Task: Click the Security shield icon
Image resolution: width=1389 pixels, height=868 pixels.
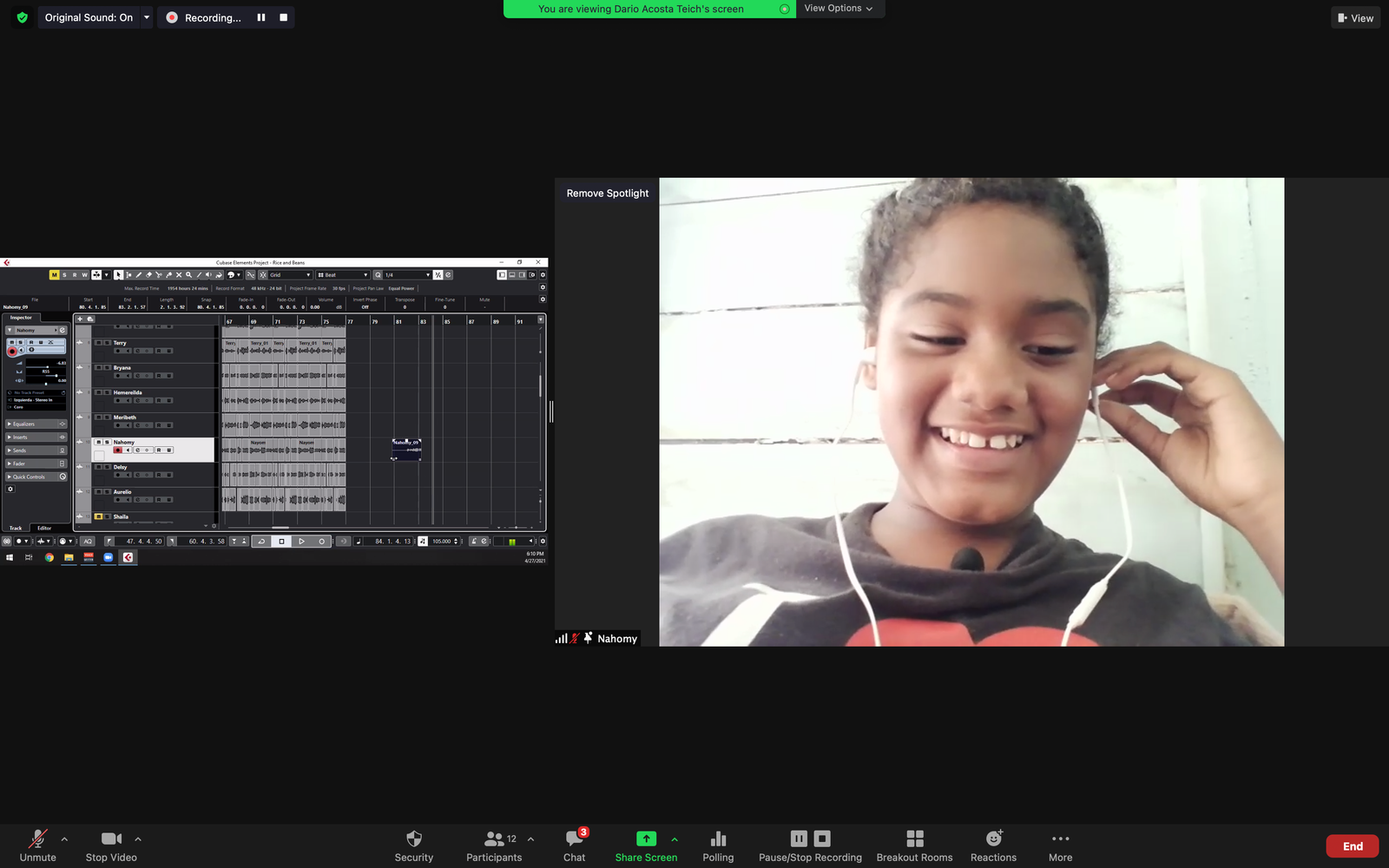Action: point(414,838)
